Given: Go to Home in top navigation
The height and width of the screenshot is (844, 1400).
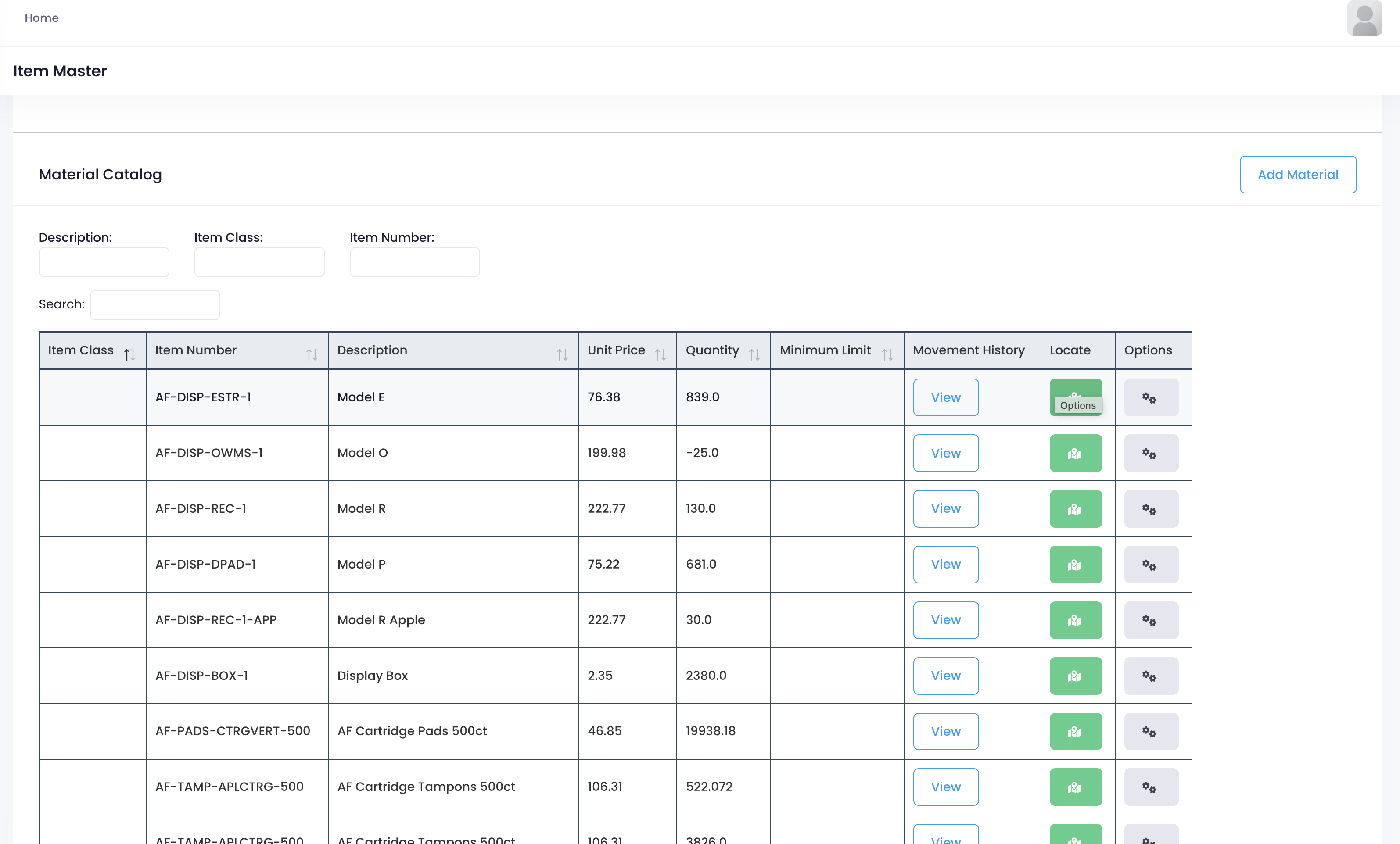Looking at the screenshot, I should 42,18.
